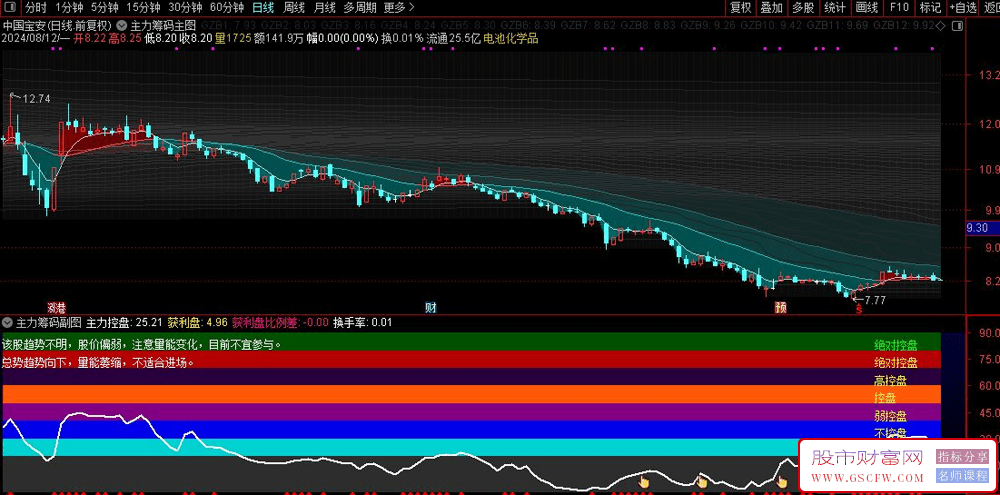Open 多周期 multi-period view
The image size is (1000, 495).
pyautogui.click(x=360, y=8)
